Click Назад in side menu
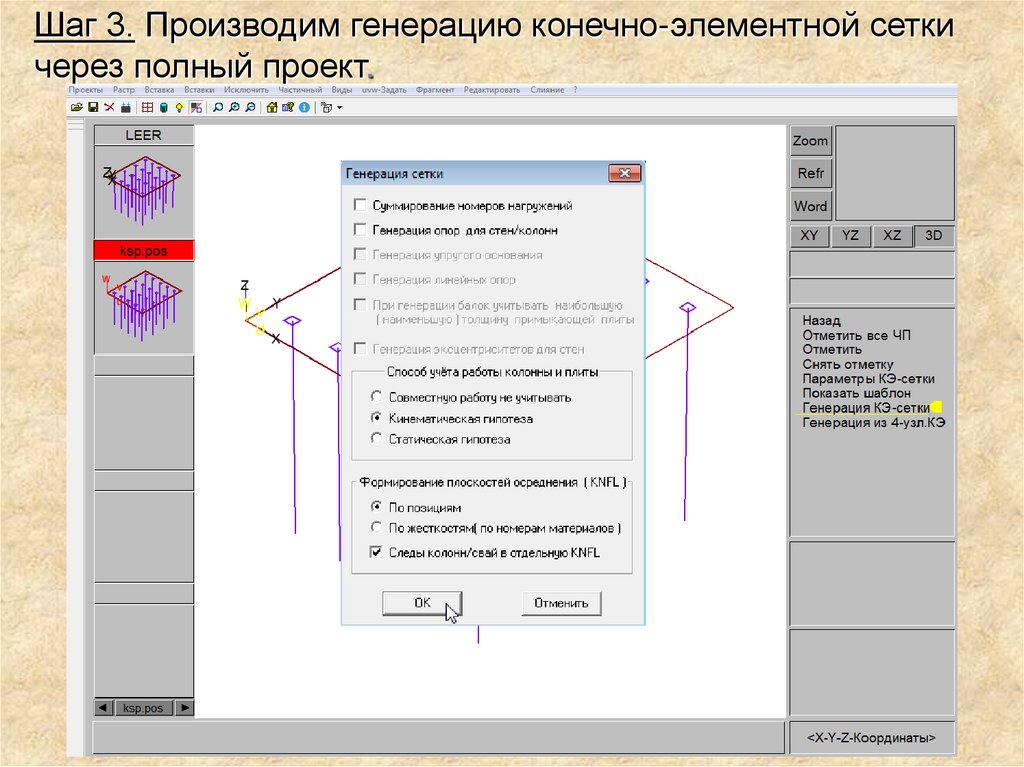This screenshot has height=767, width=1024. 822,321
